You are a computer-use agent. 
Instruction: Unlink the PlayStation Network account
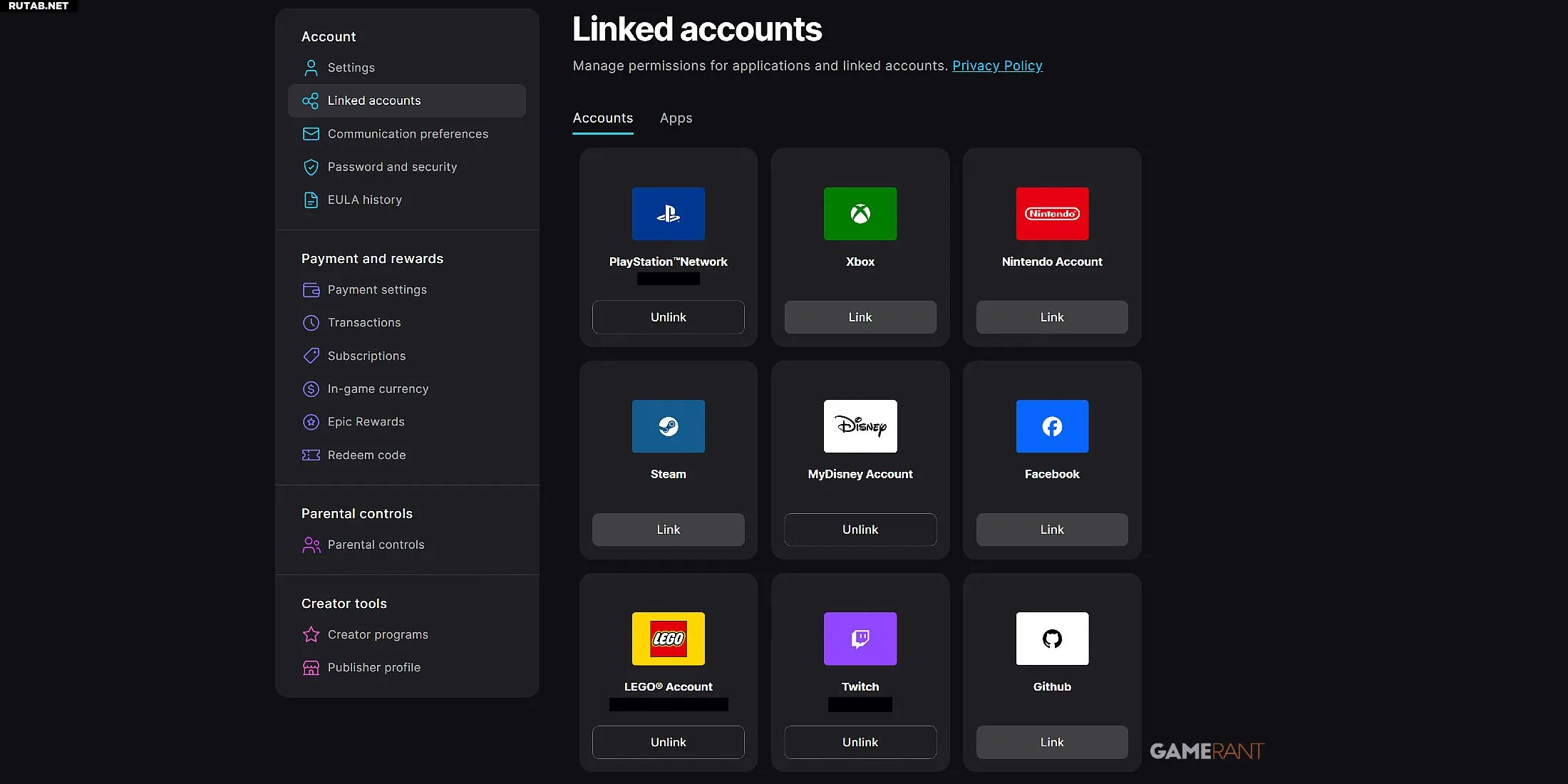point(668,317)
